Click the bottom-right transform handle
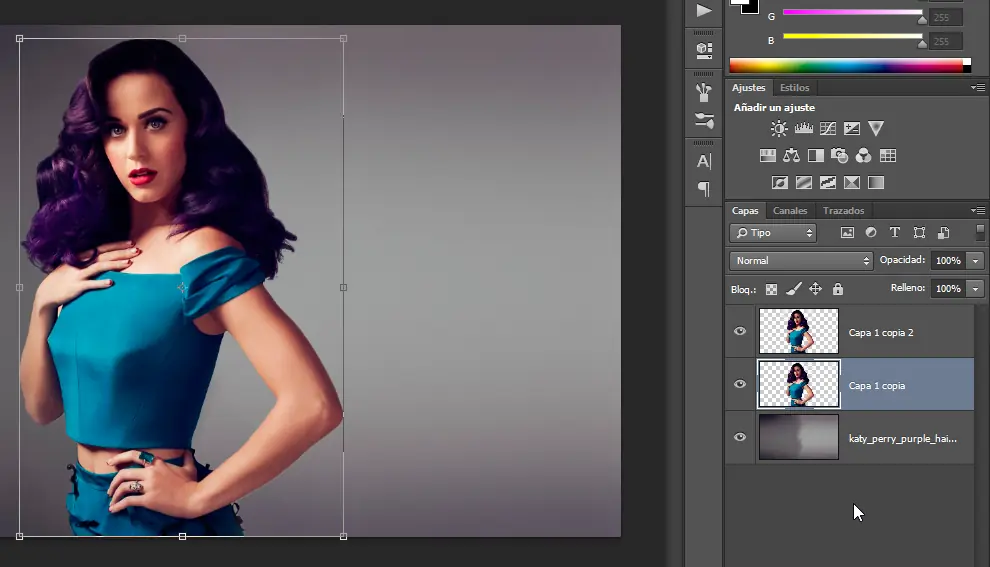The height and width of the screenshot is (567, 990). tap(343, 536)
